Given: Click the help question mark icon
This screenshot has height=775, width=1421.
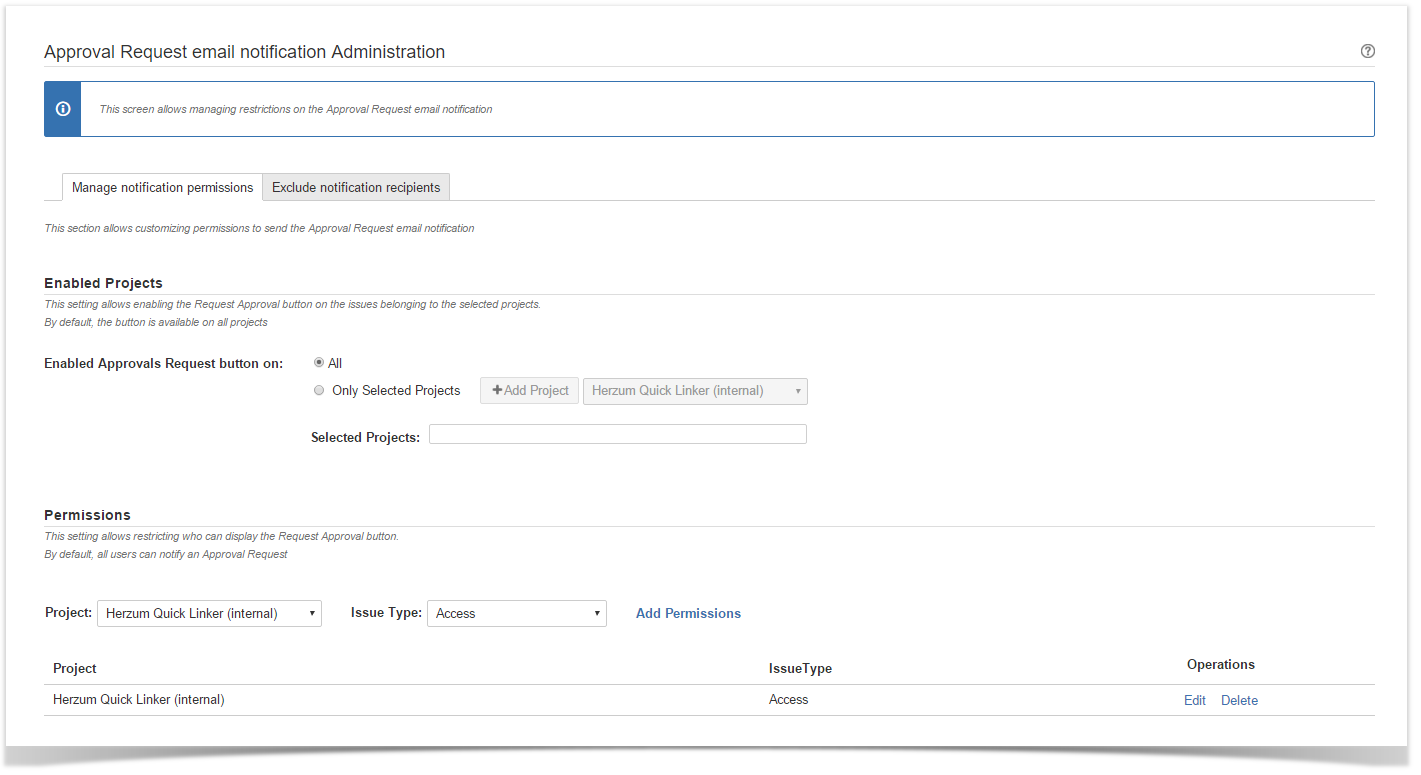Looking at the screenshot, I should pyautogui.click(x=1367, y=51).
